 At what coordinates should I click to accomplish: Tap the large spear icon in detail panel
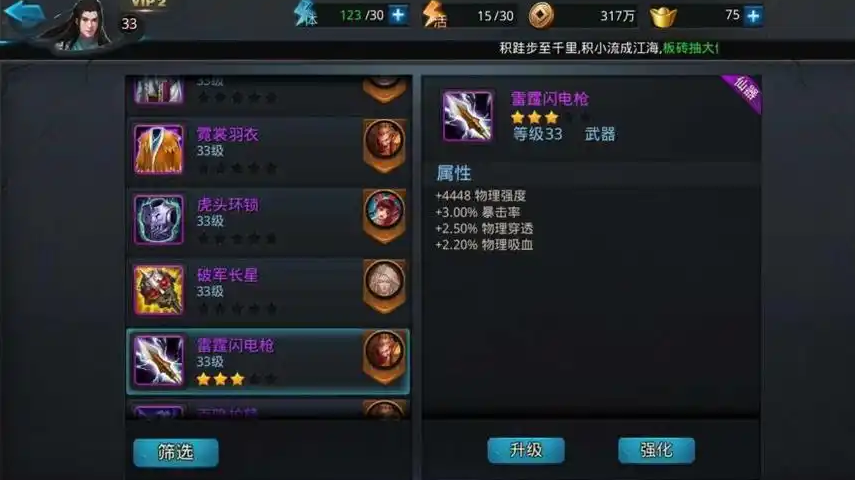point(468,116)
